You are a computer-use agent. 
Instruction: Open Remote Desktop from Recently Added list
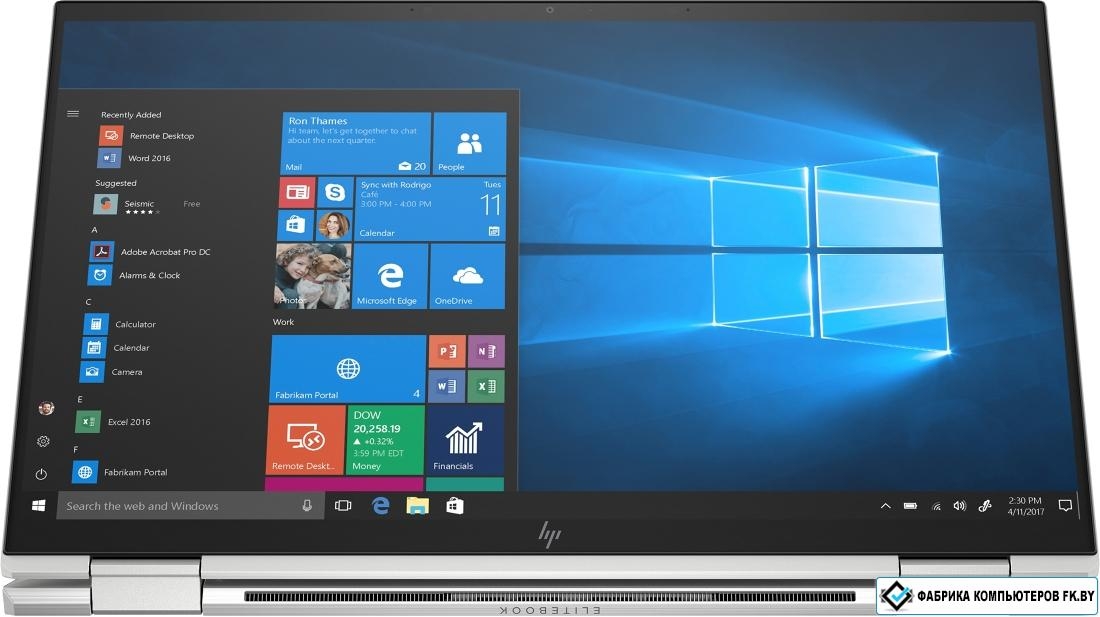click(x=147, y=135)
